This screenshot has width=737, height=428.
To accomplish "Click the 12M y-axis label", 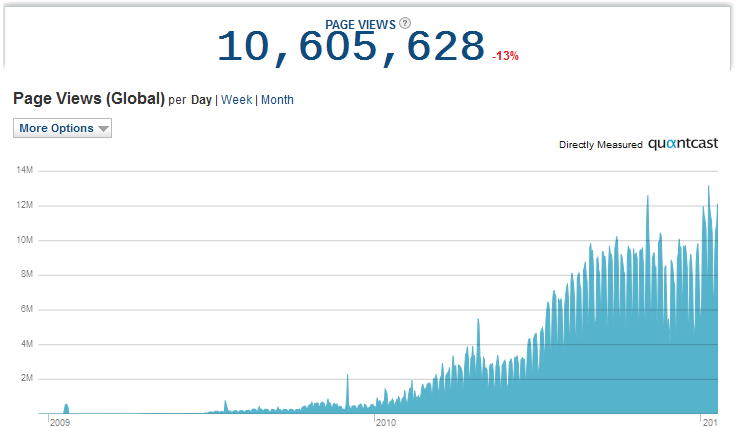I will [x=24, y=205].
